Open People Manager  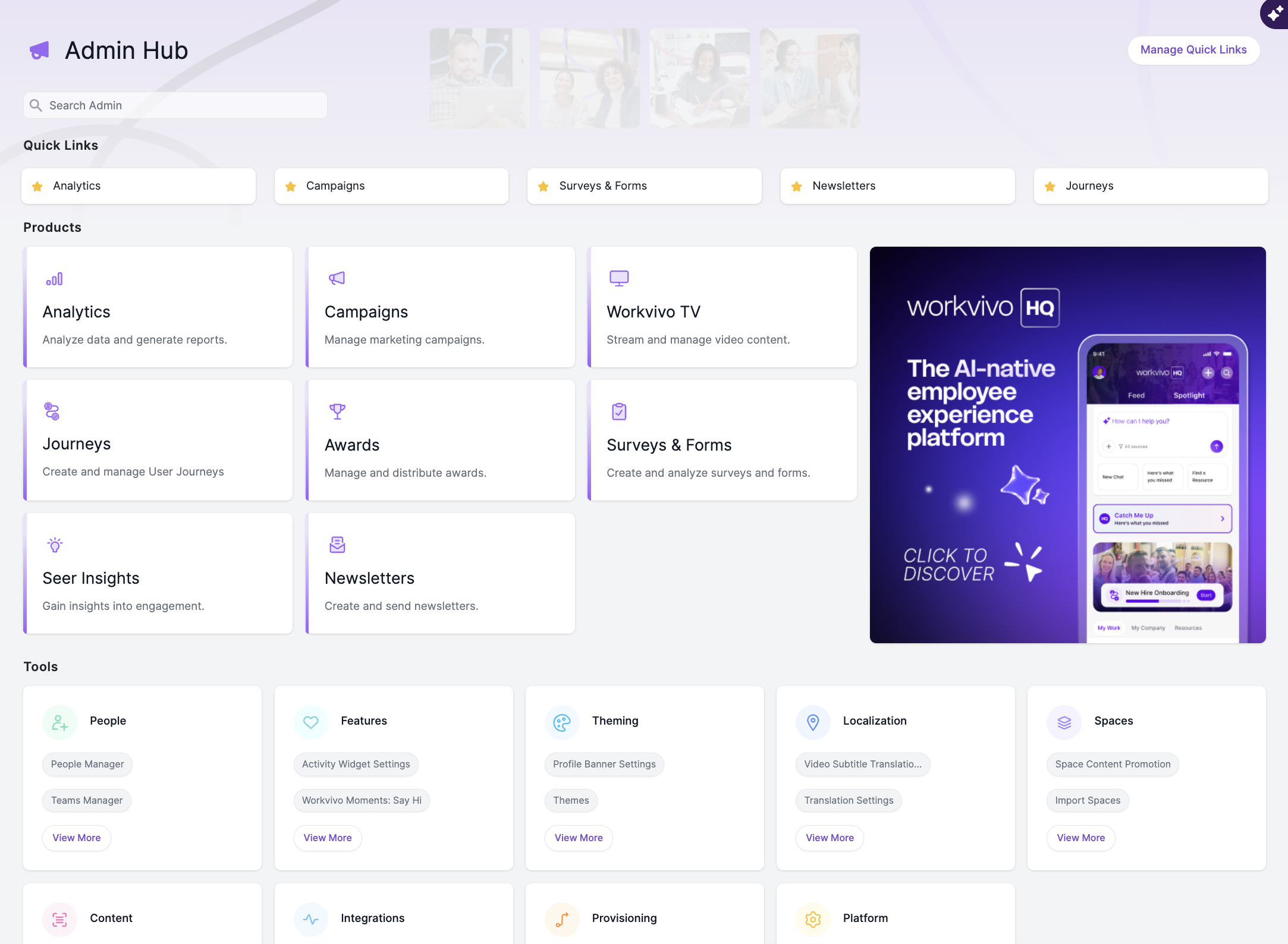tap(87, 764)
